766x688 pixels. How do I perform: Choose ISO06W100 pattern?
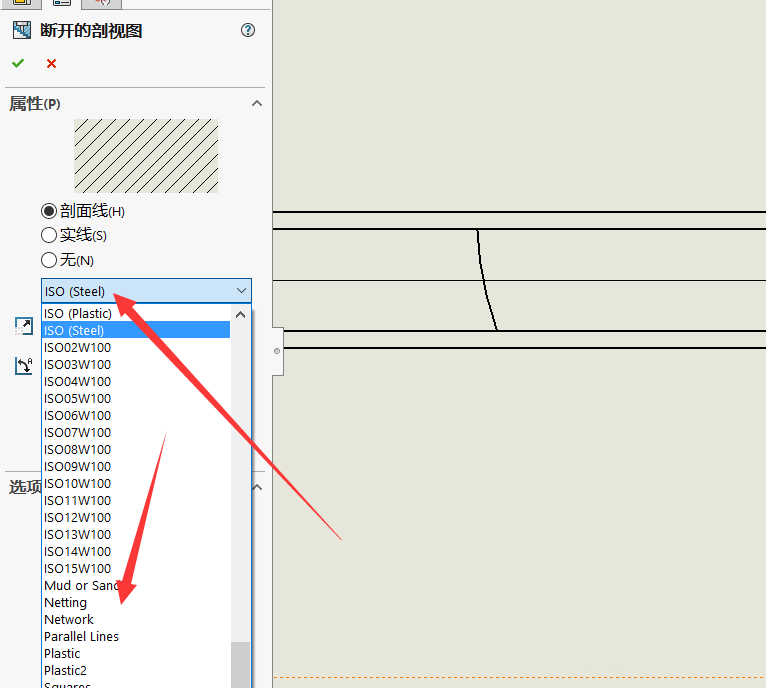point(136,415)
